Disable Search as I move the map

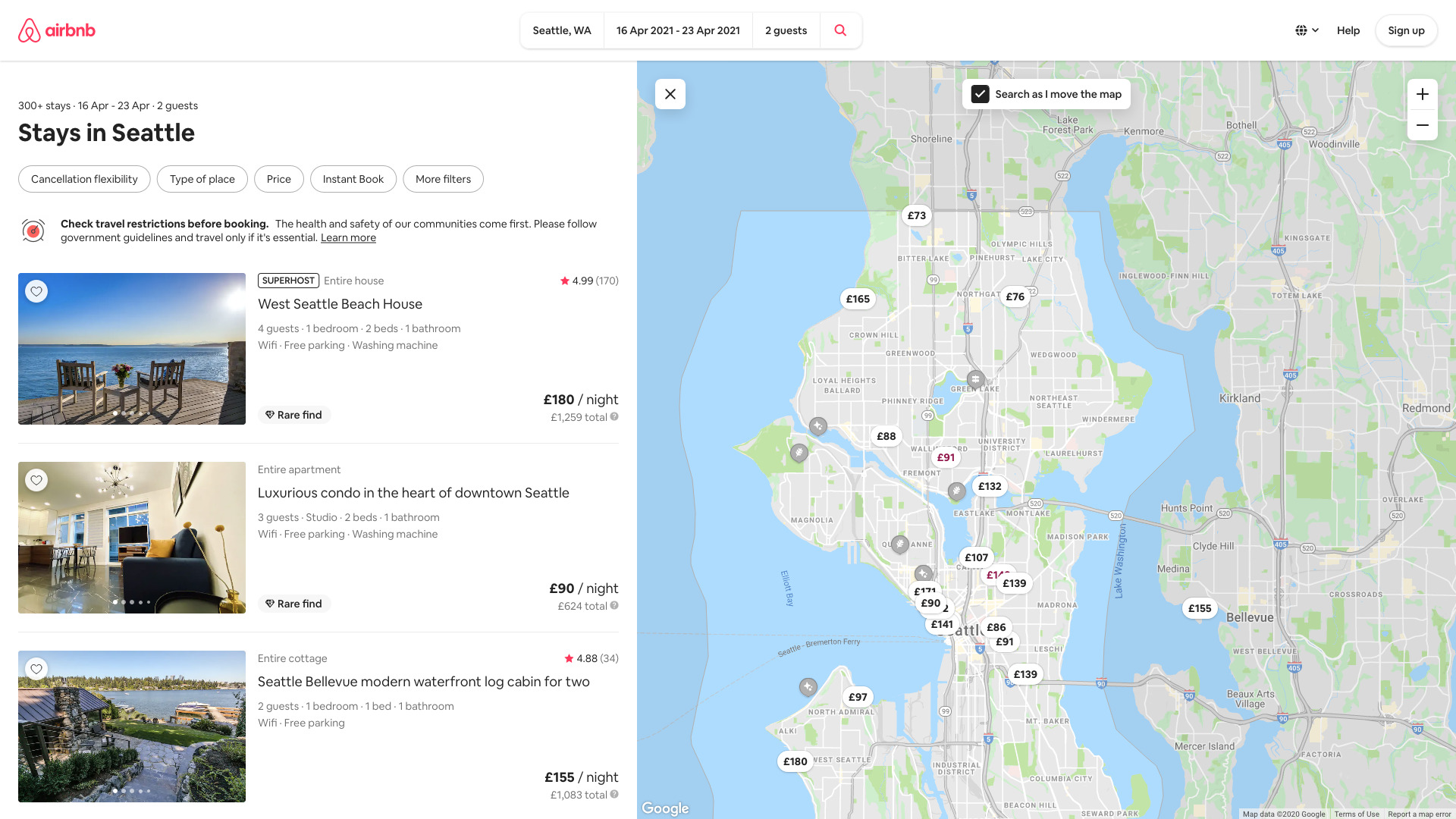[x=980, y=94]
